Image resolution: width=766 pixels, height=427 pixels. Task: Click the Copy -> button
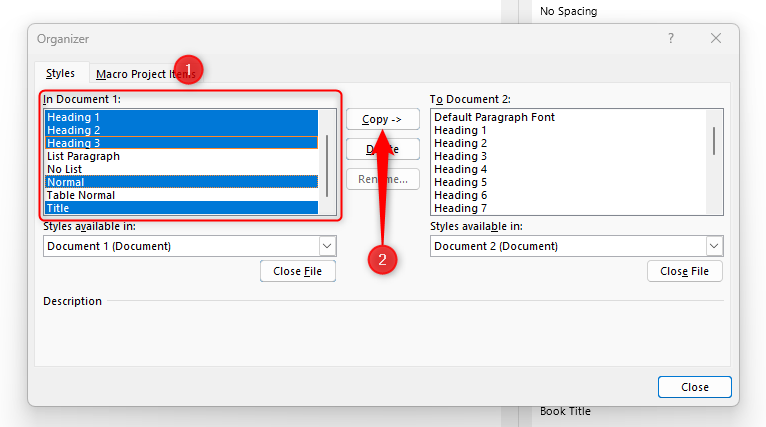(x=382, y=119)
